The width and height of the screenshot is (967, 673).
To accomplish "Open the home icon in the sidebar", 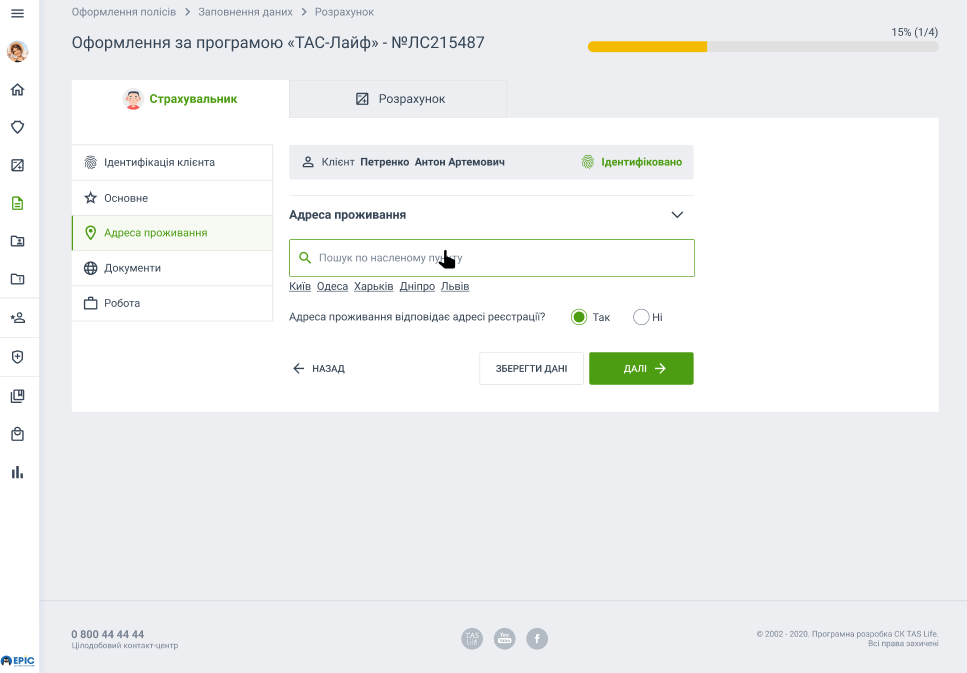I will [16, 89].
